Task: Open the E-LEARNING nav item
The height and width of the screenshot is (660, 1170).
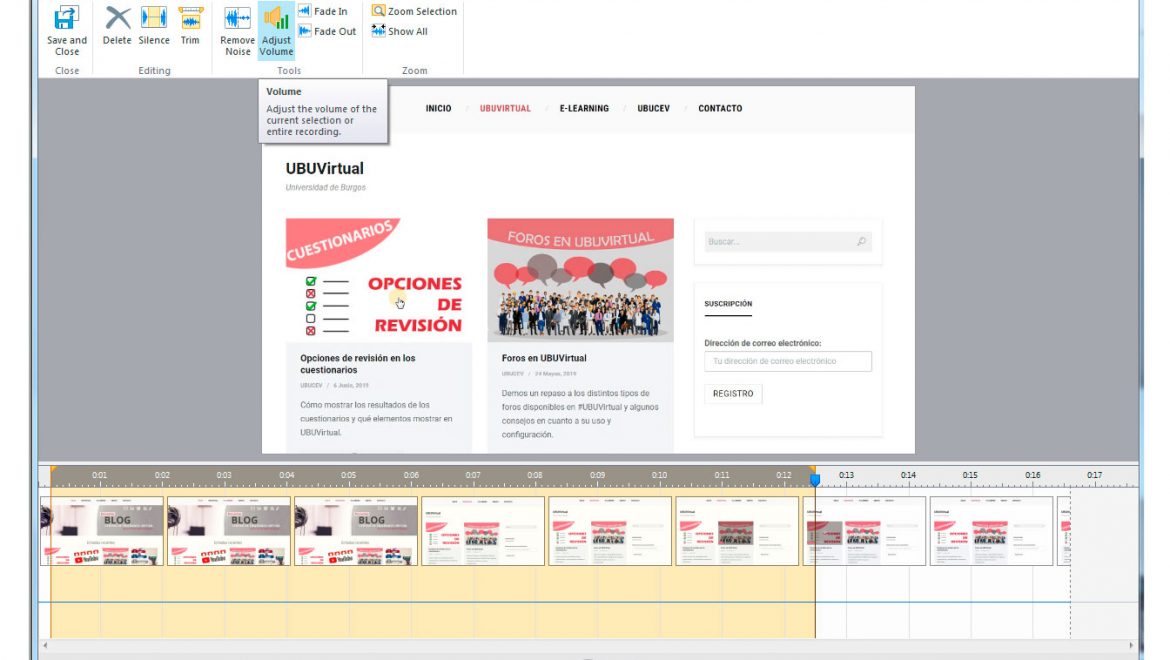Action: click(584, 108)
